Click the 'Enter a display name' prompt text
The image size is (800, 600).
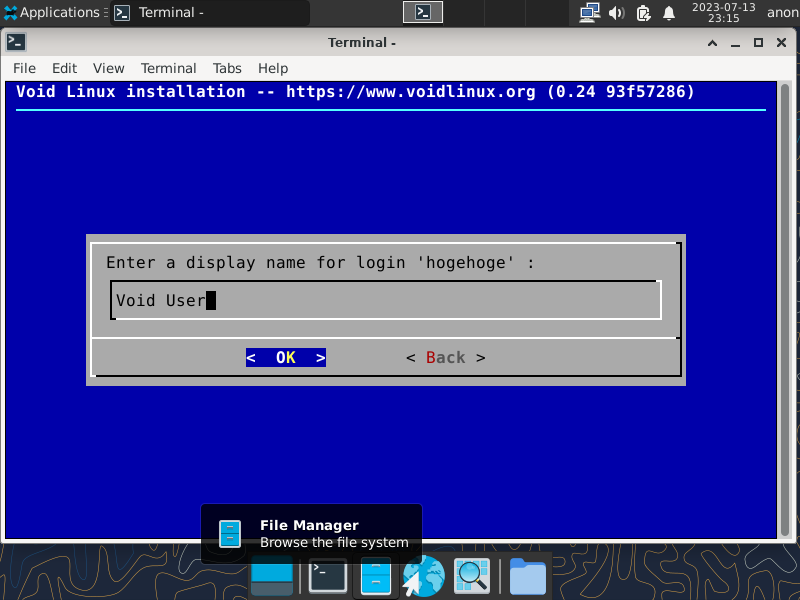pyautogui.click(x=320, y=263)
